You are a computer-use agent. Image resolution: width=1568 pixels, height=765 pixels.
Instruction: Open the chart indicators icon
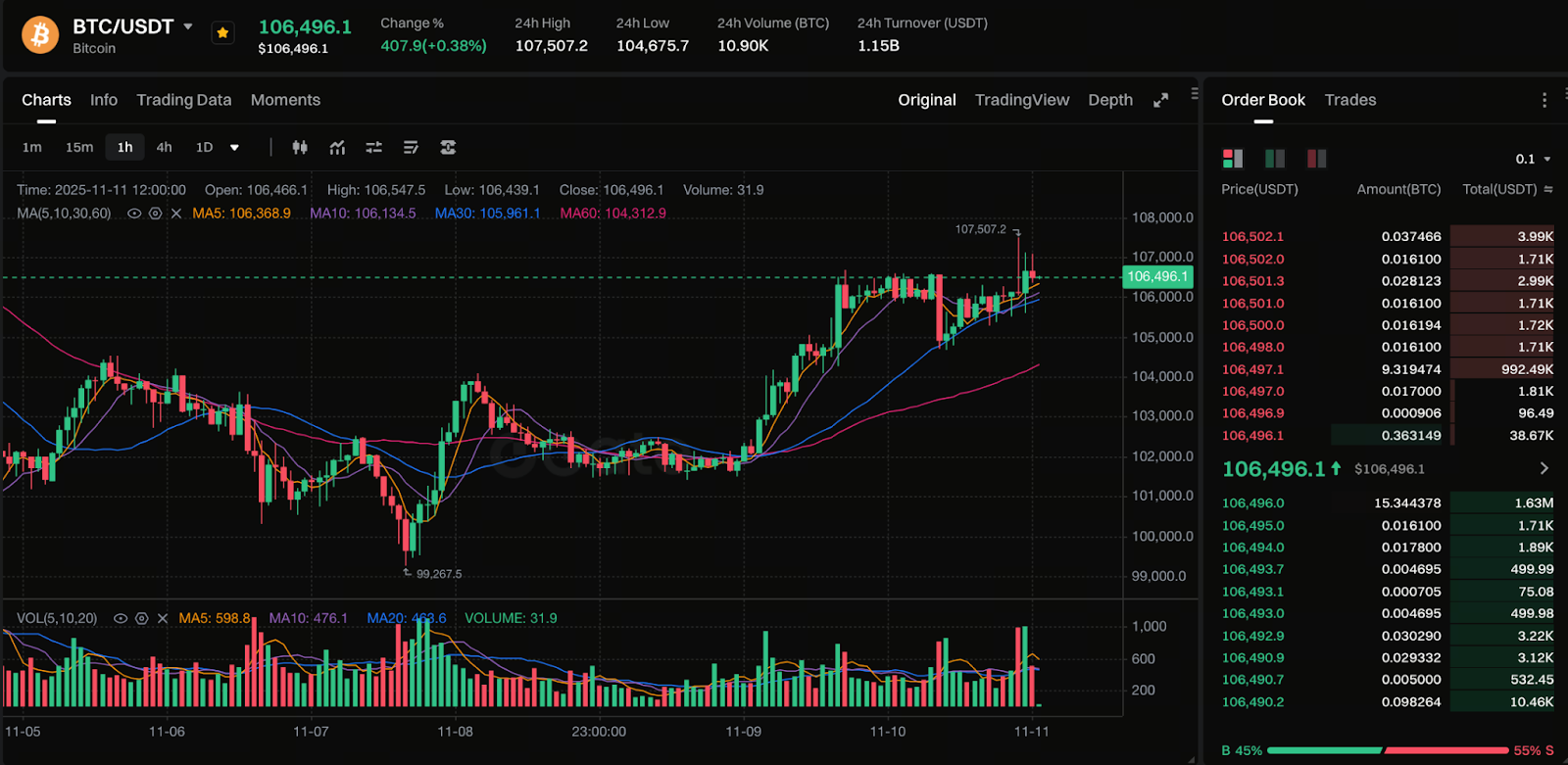(x=337, y=147)
